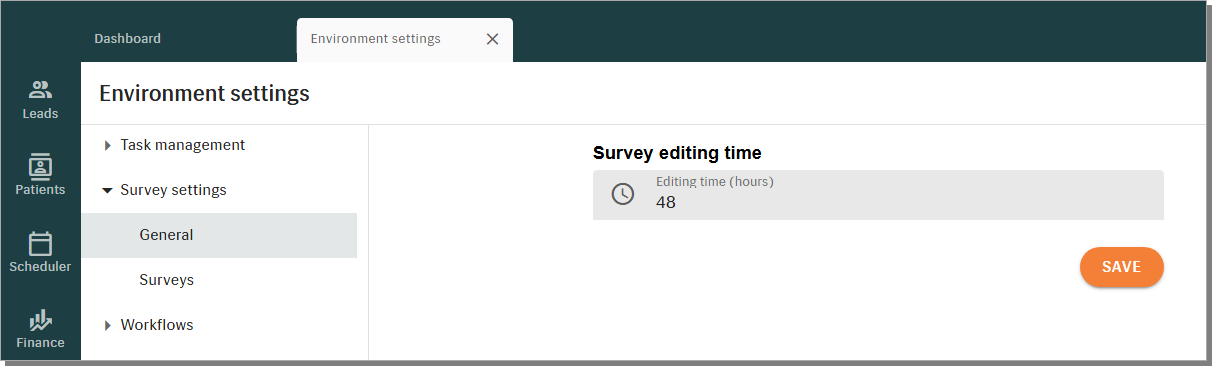Open the Scheduler calendar icon

[x=40, y=243]
